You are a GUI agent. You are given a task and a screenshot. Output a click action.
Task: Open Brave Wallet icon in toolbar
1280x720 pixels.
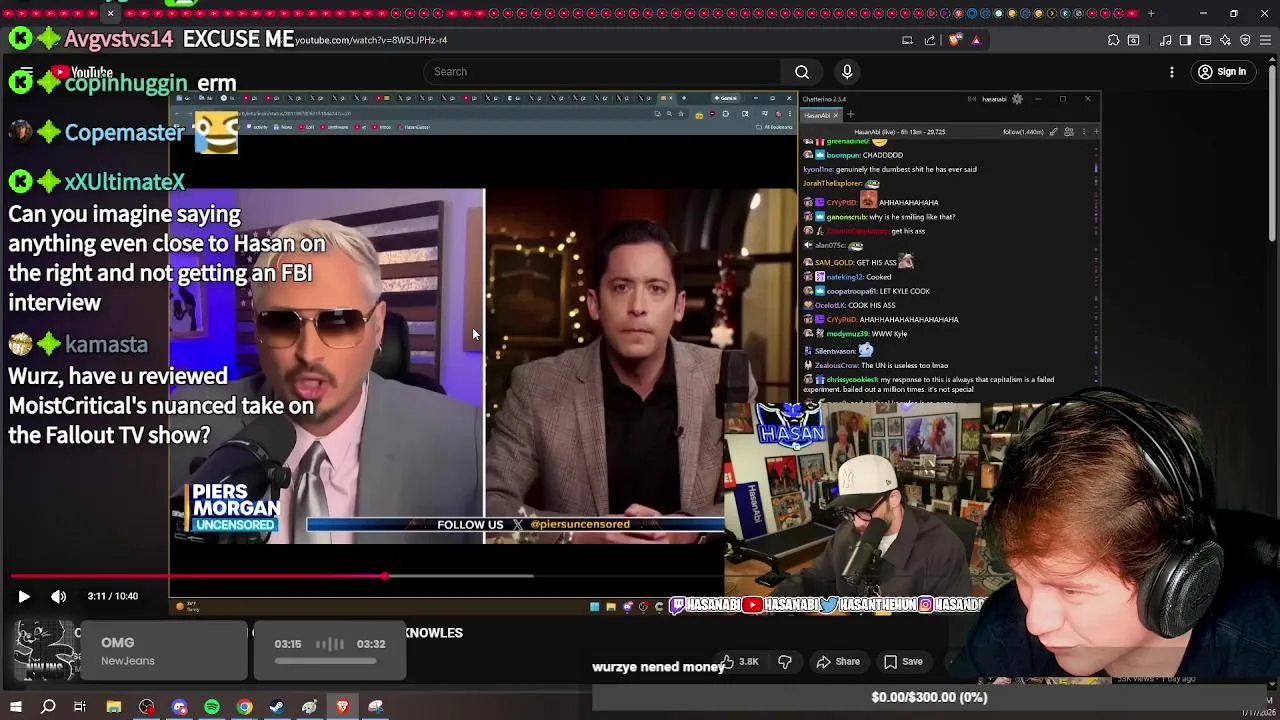coord(1205,40)
